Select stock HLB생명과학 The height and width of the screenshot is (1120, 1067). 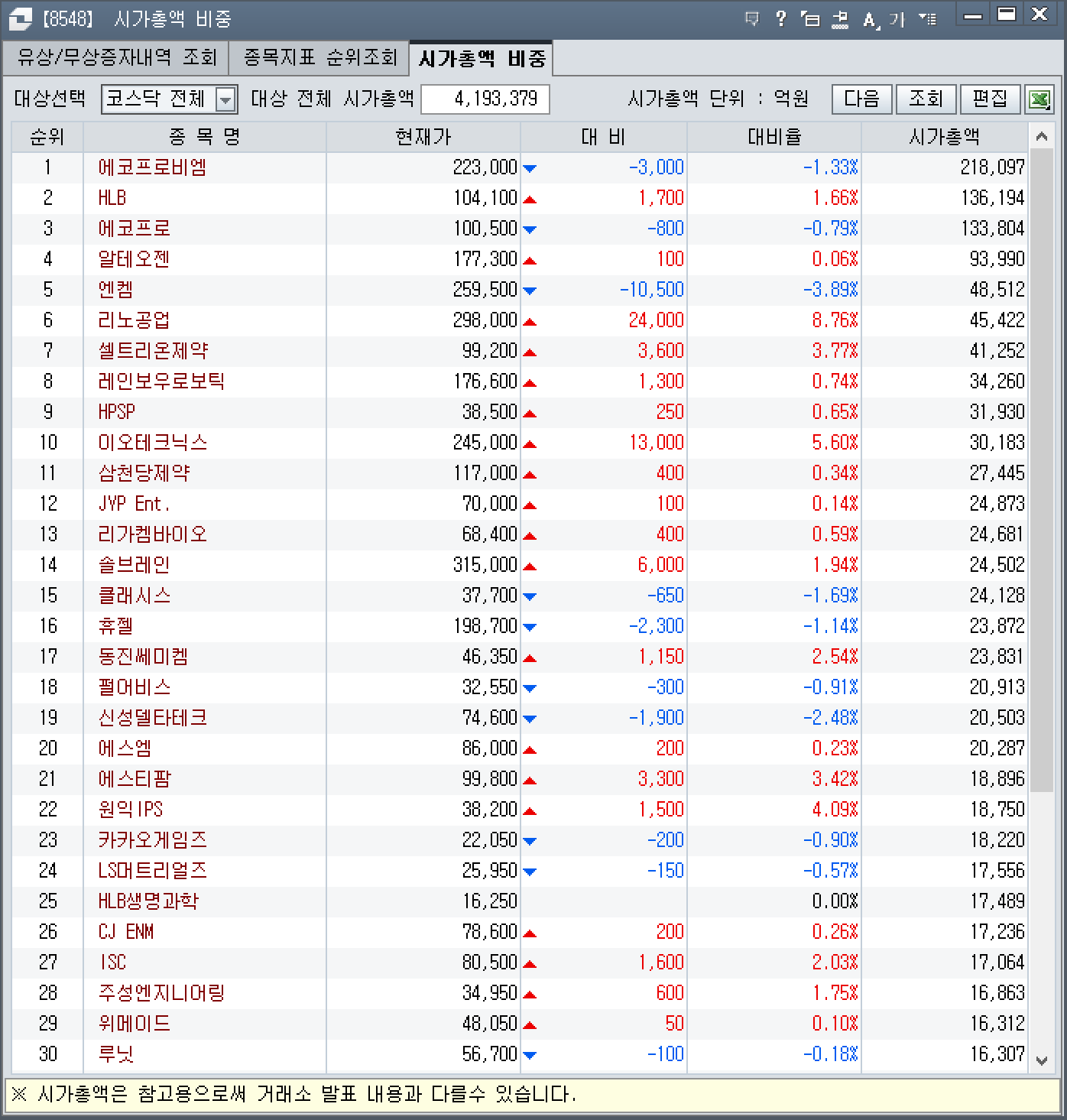(148, 901)
